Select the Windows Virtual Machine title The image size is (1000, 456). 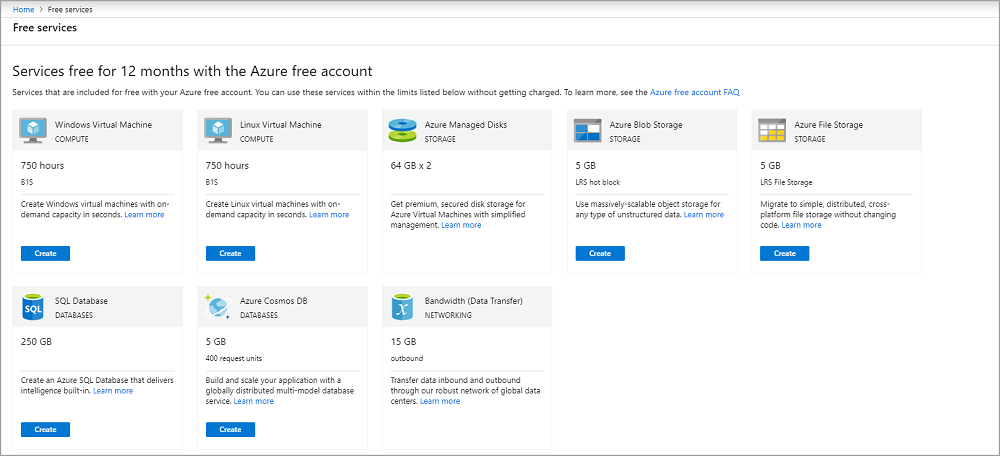[x=103, y=125]
